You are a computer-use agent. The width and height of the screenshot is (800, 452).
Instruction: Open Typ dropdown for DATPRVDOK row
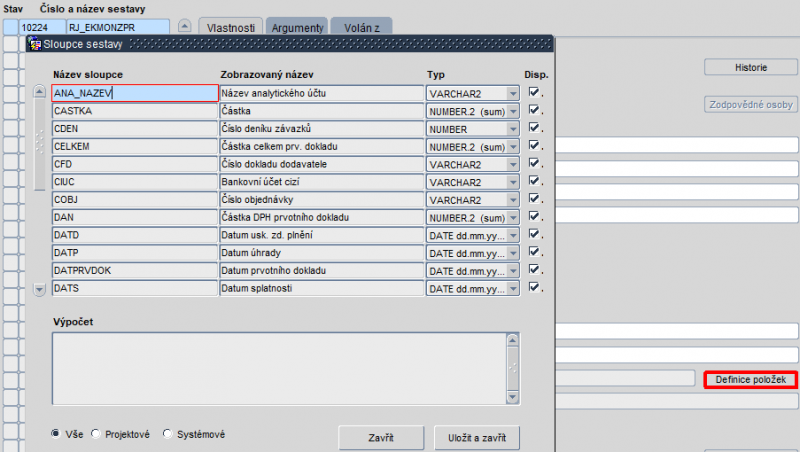click(x=513, y=271)
